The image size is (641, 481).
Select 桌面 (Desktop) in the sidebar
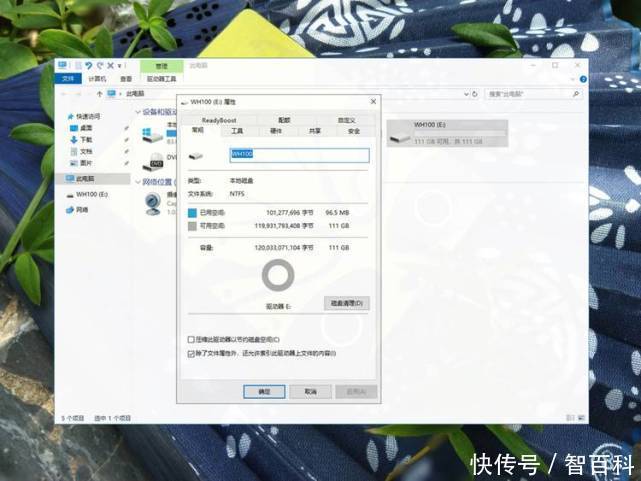coord(81,128)
